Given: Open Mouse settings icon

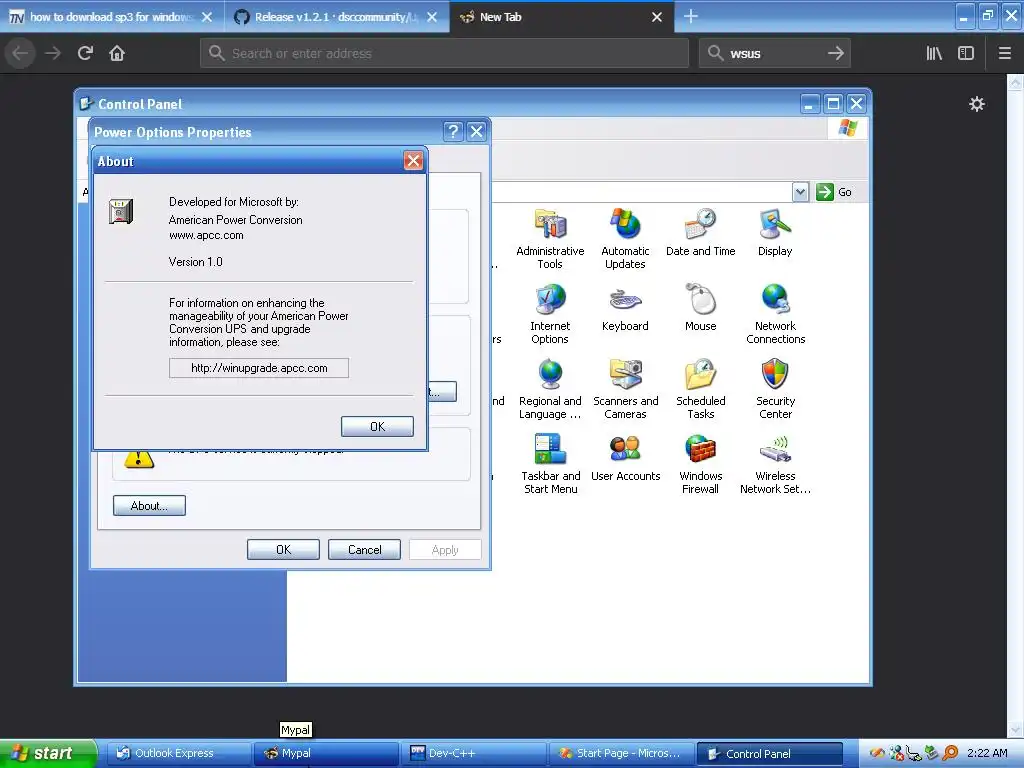Looking at the screenshot, I should tap(700, 308).
